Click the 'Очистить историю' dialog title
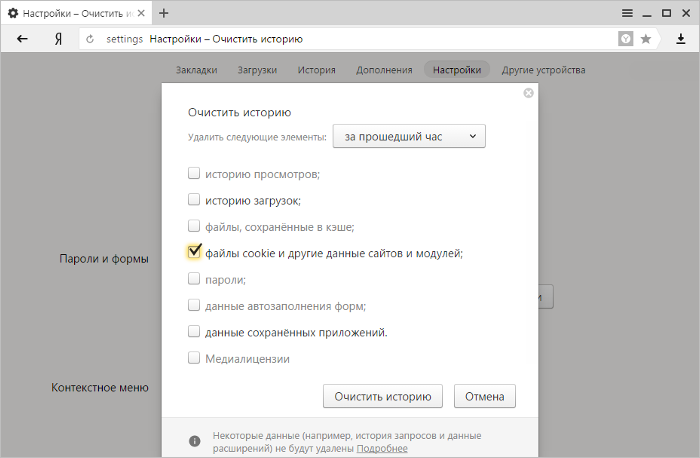Viewport: 700px width, 458px height. [x=239, y=112]
